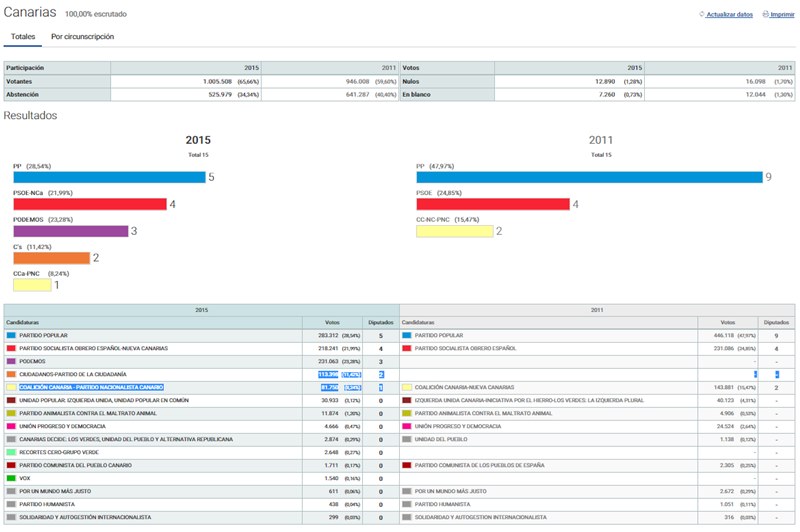Click the Abstención row in participation table

point(22,94)
